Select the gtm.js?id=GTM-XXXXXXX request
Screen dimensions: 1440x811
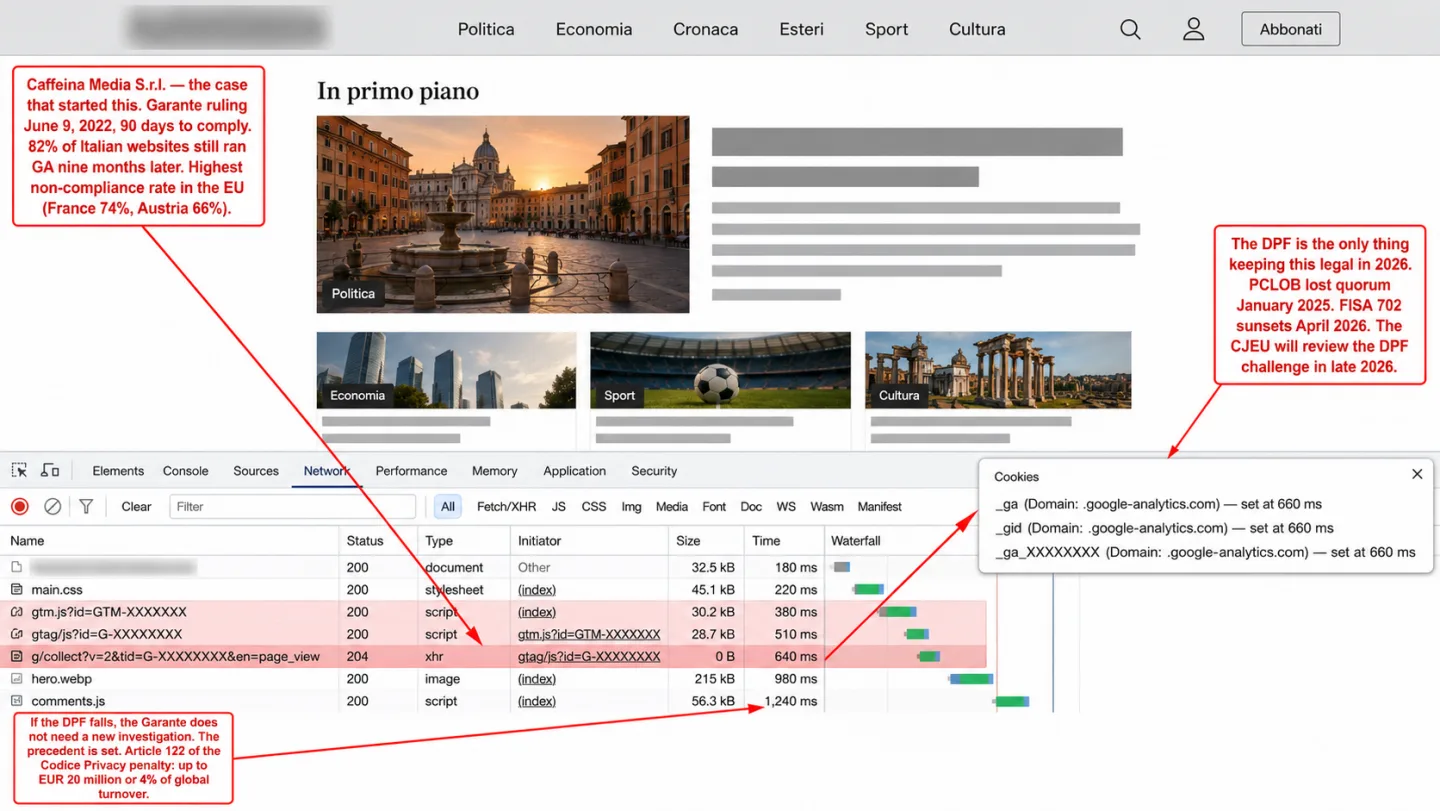click(109, 612)
